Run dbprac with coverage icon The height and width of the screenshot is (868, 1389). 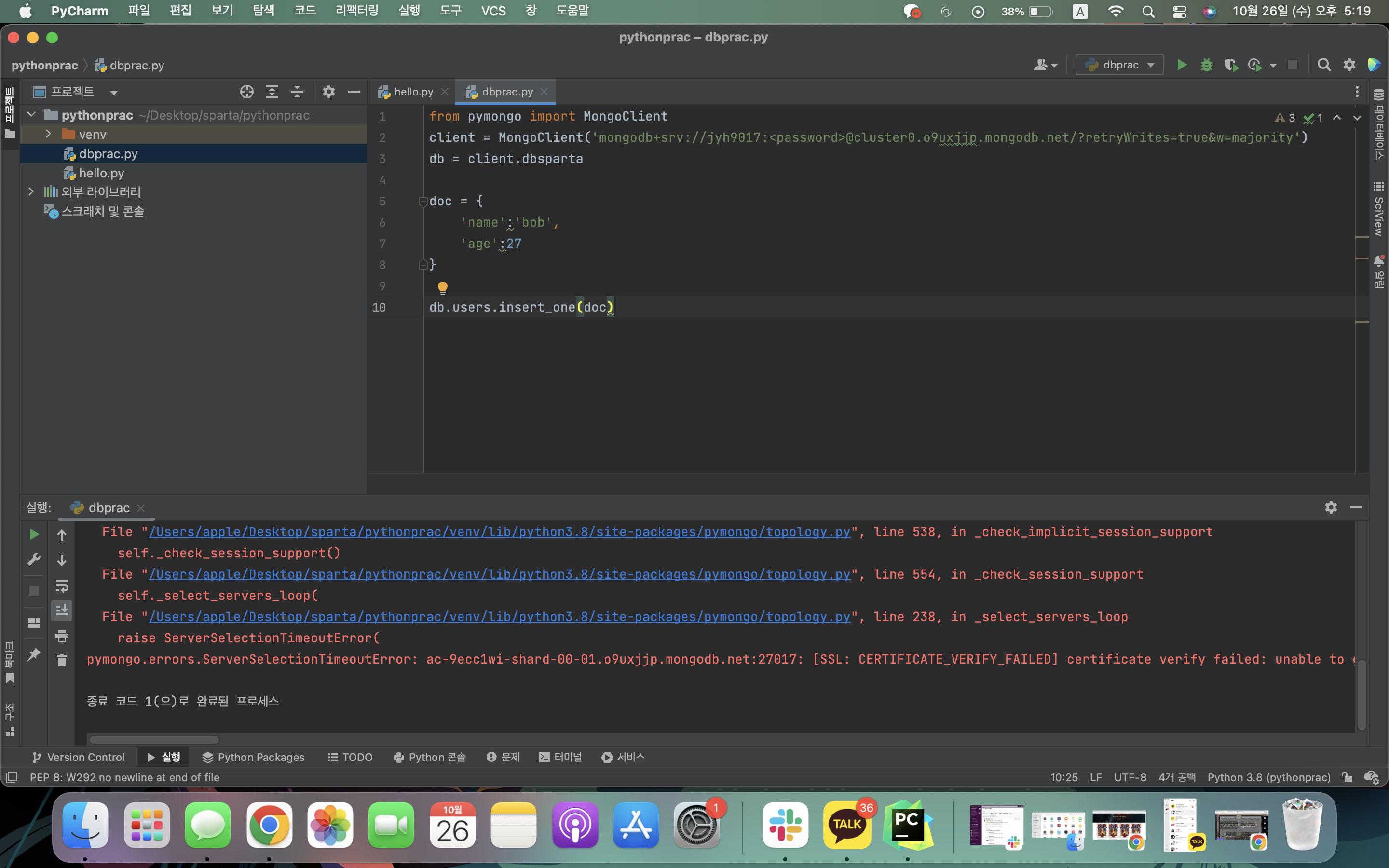1231,65
